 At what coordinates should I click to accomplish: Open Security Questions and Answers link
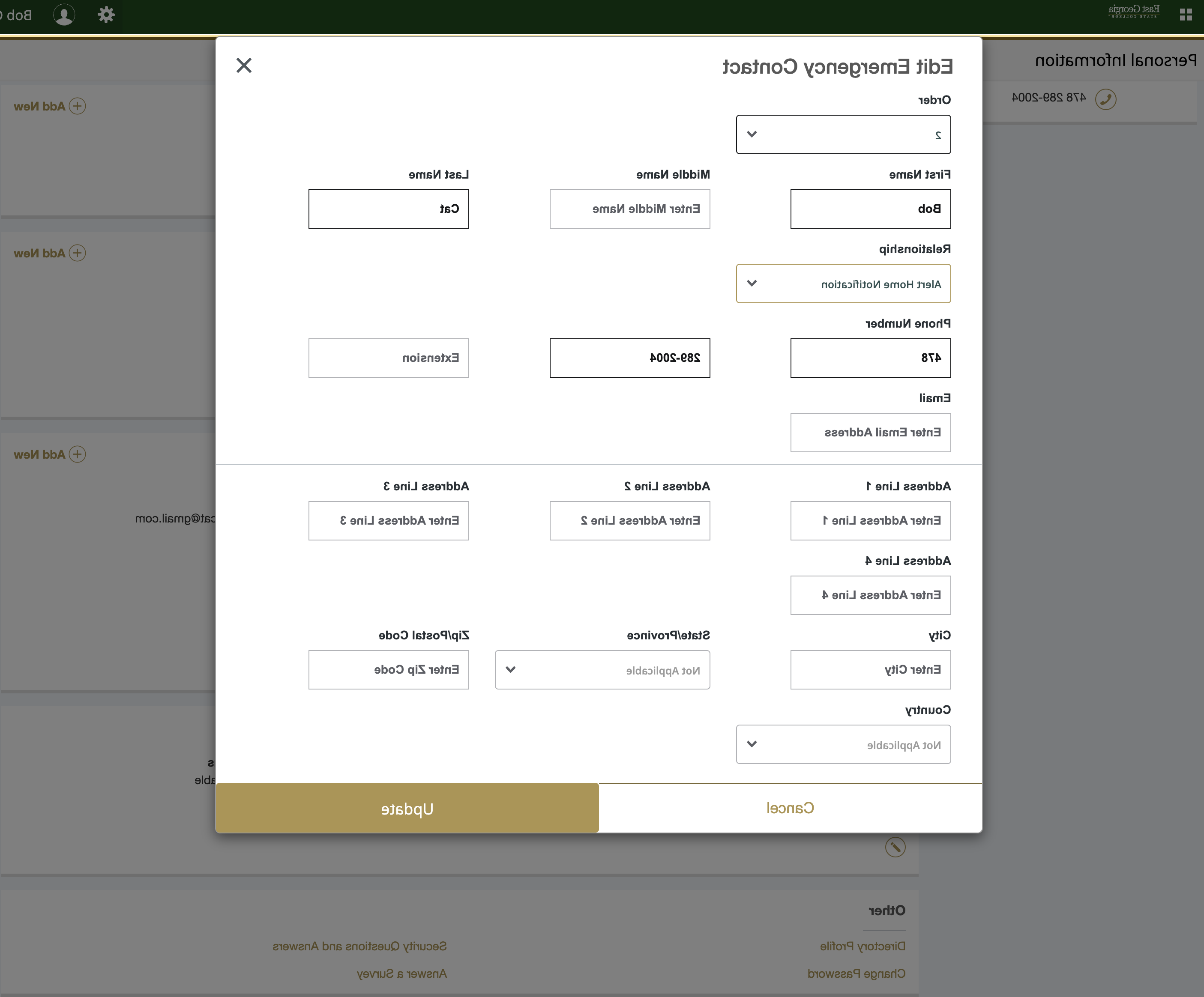(x=359, y=946)
